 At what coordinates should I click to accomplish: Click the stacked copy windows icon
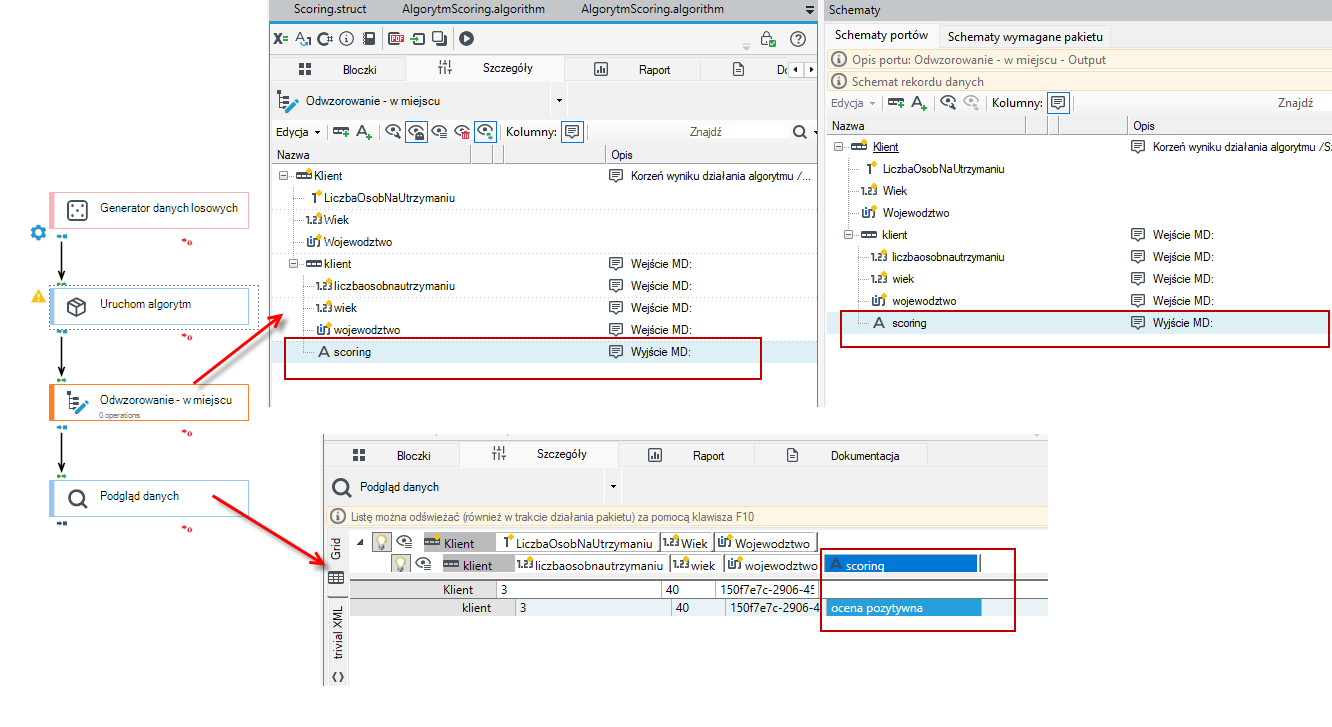pos(438,39)
